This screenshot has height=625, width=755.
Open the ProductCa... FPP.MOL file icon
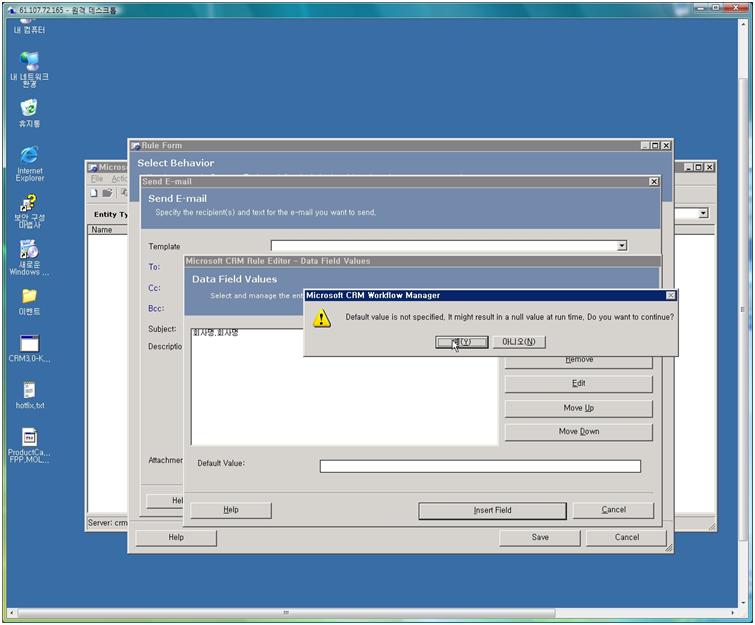pyautogui.click(x=29, y=446)
